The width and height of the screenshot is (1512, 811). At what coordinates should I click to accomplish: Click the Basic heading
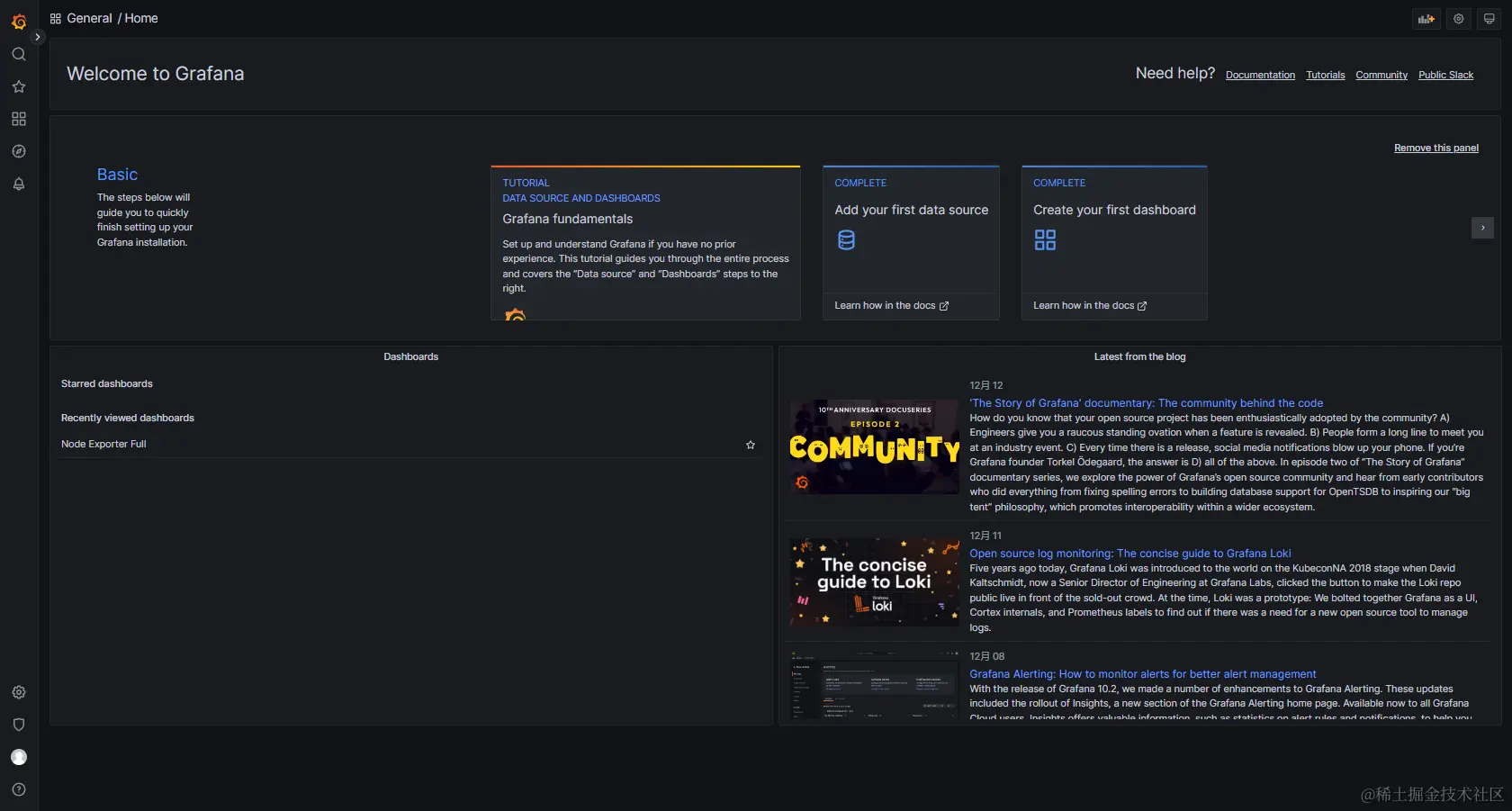pyautogui.click(x=117, y=175)
